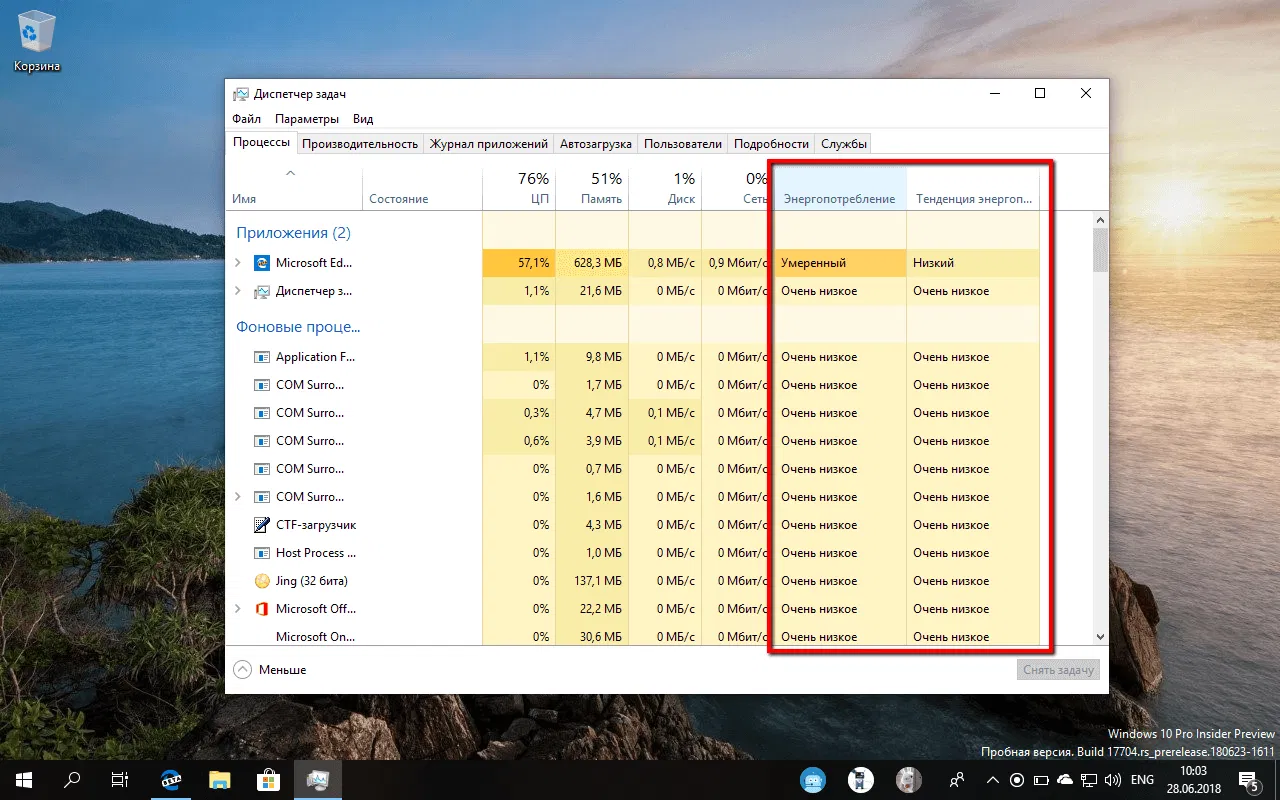Sort by the ЦП column header
This screenshot has width=1280, height=800.
[519, 188]
